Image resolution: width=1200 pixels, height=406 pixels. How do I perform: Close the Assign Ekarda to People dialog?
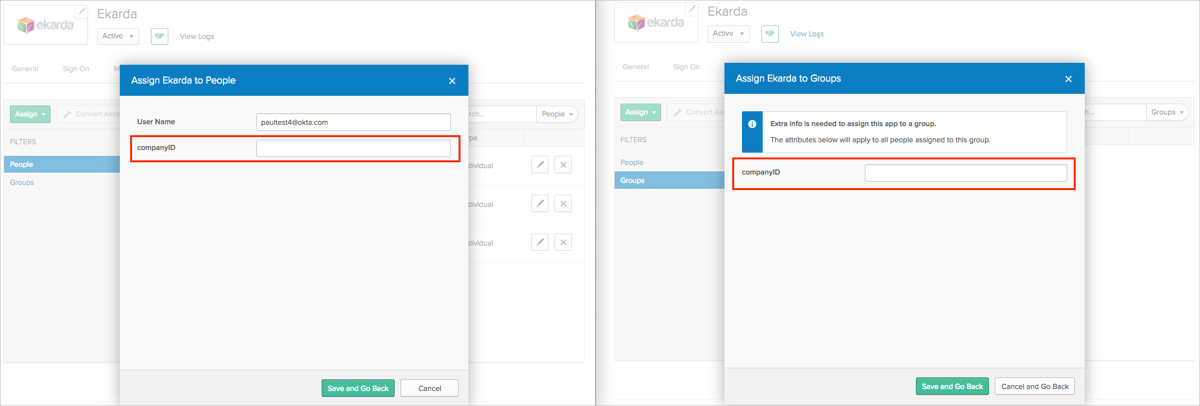click(x=452, y=81)
